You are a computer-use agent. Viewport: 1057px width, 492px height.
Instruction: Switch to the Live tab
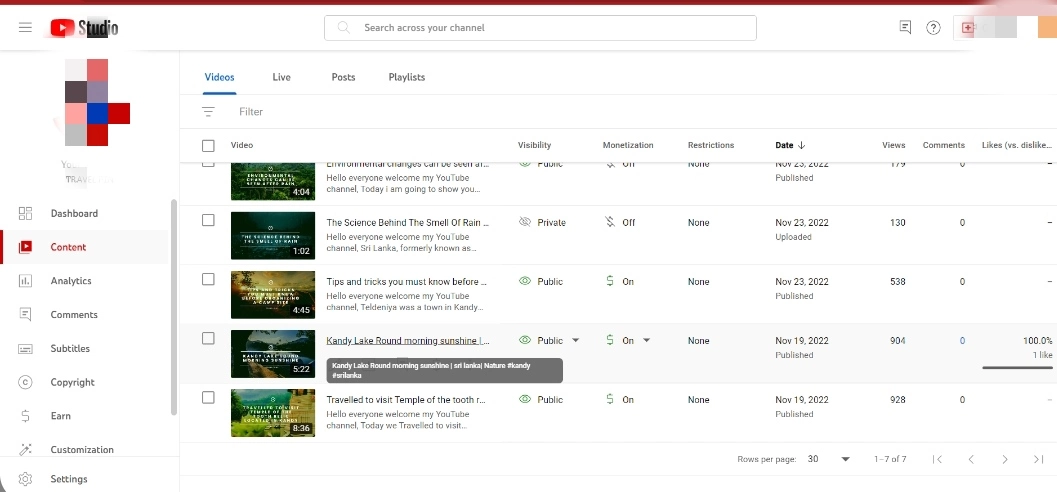click(x=281, y=78)
